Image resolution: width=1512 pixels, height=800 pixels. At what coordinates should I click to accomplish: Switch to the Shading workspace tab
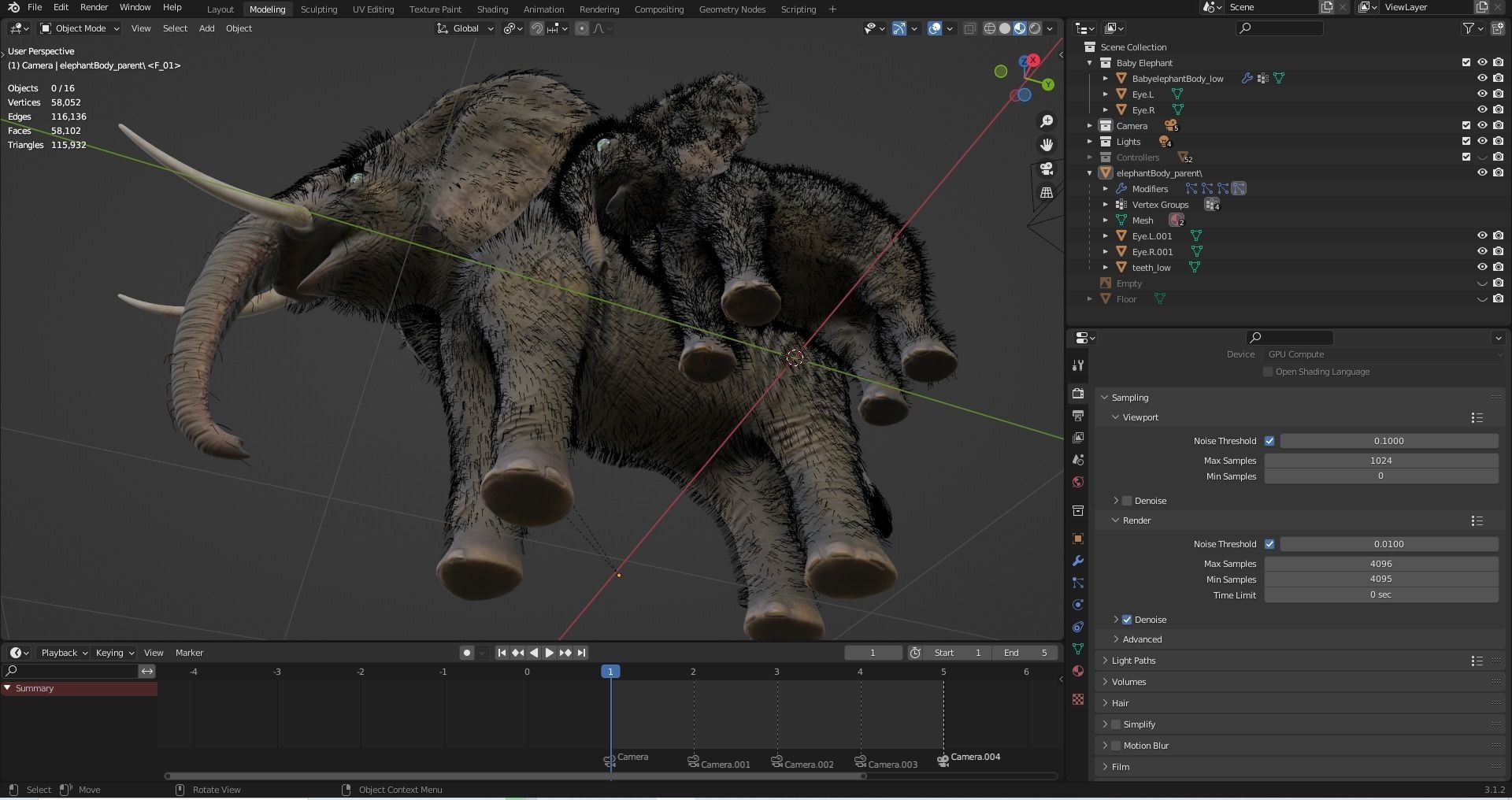pos(492,9)
